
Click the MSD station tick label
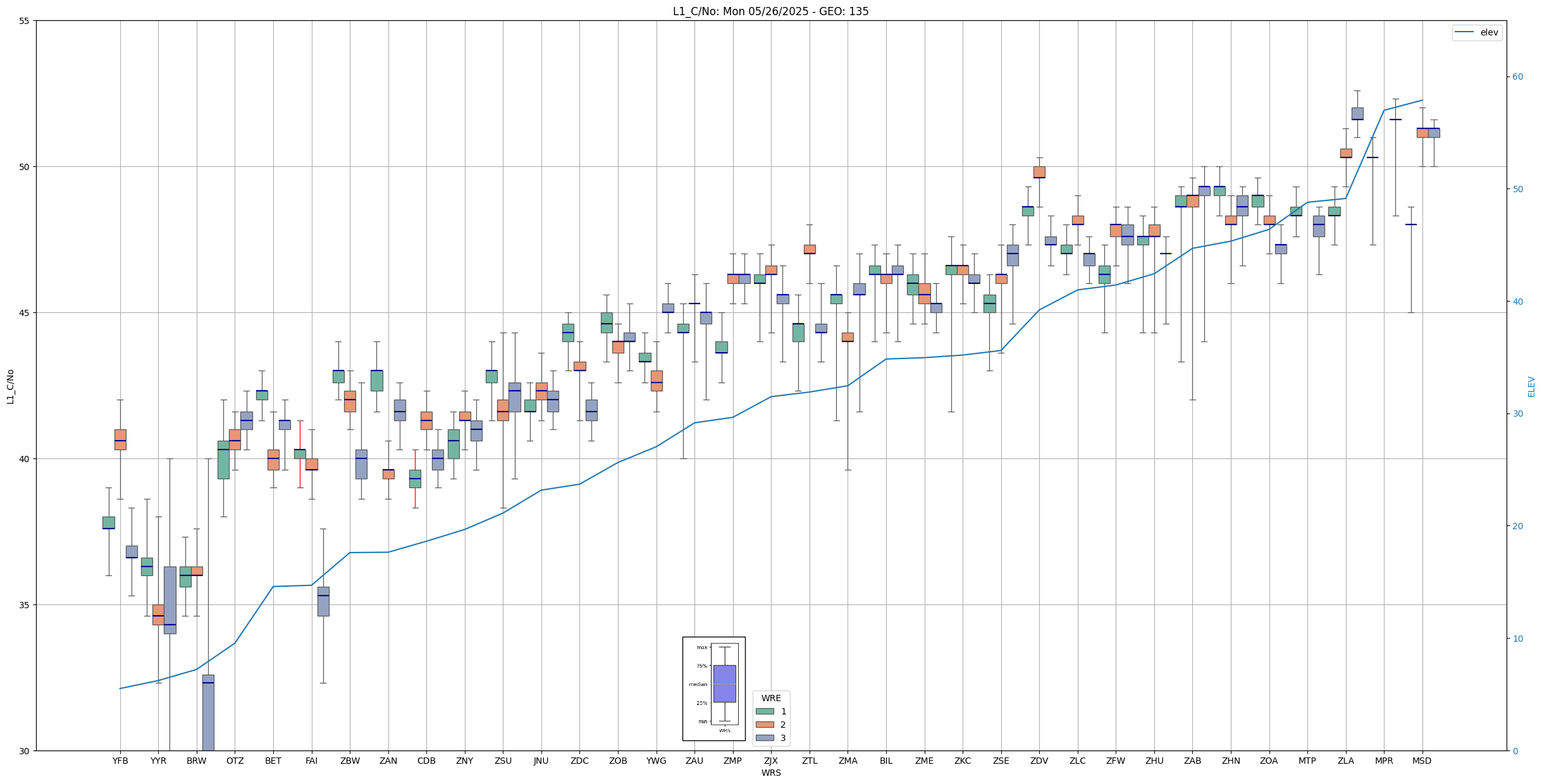(x=1422, y=761)
